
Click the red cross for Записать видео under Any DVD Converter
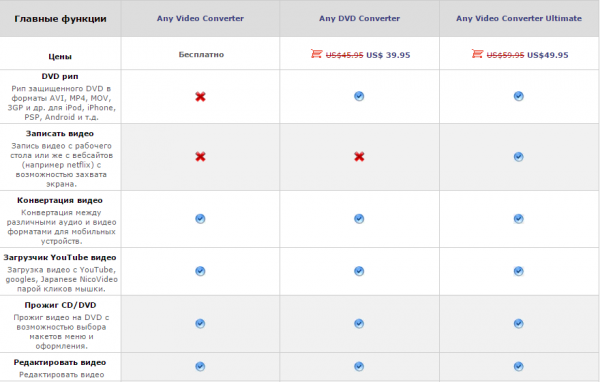tap(359, 157)
